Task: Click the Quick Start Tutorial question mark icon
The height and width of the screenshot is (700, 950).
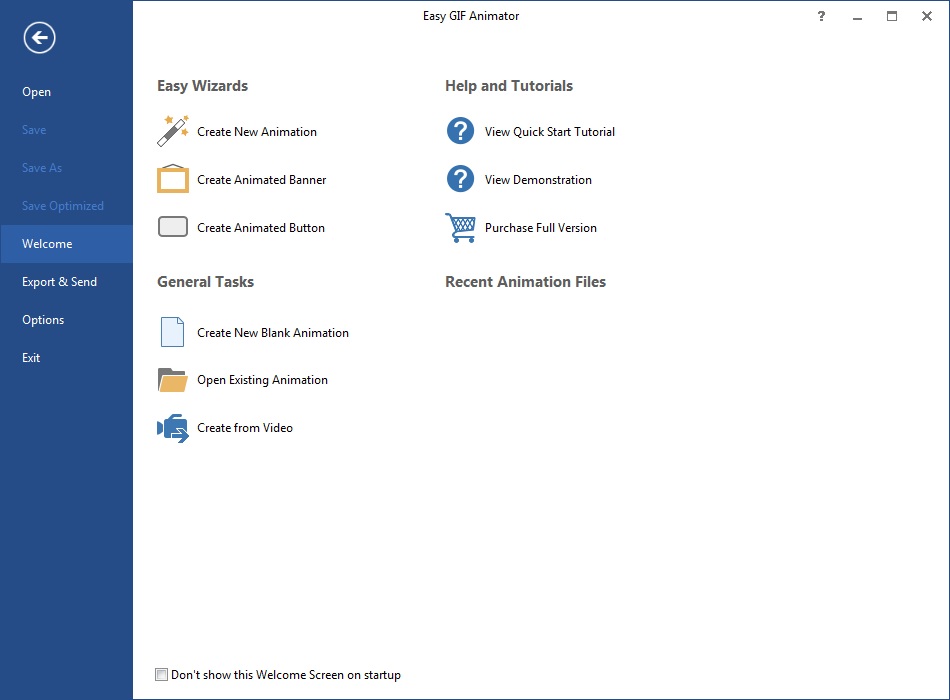Action: pyautogui.click(x=460, y=131)
